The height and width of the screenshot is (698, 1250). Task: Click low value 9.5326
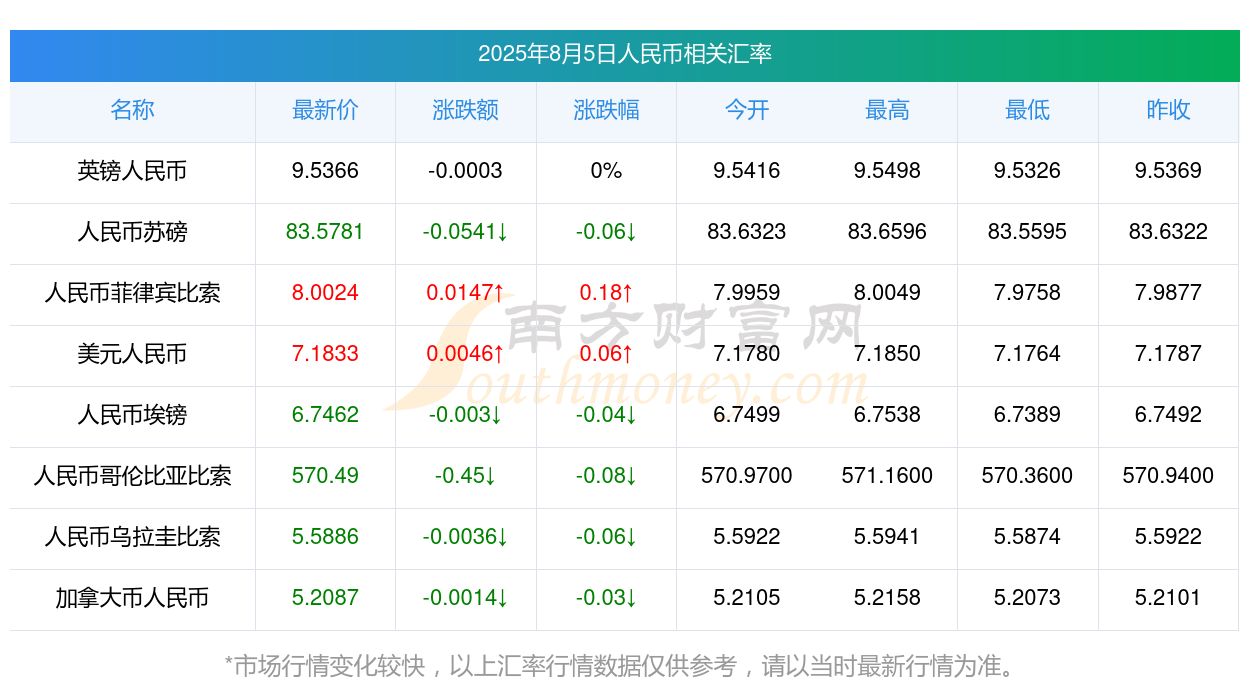click(x=1028, y=171)
